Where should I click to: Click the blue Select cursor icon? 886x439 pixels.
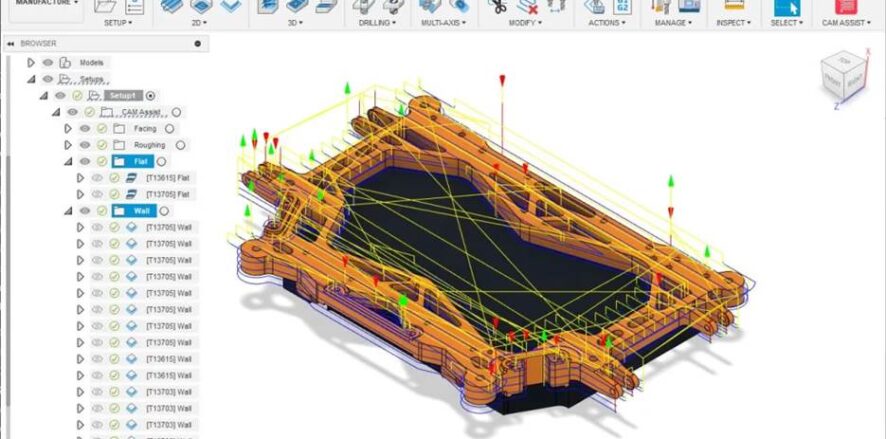(x=787, y=6)
